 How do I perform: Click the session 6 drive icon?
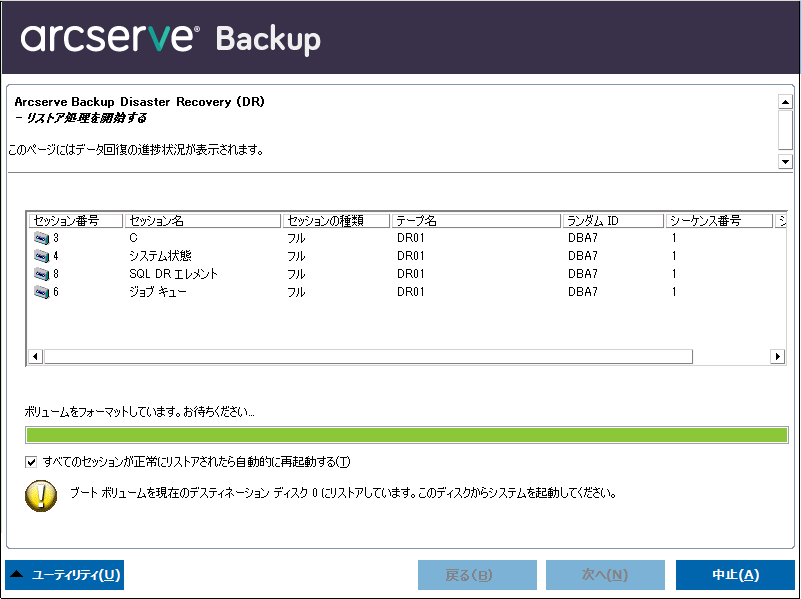click(41, 292)
